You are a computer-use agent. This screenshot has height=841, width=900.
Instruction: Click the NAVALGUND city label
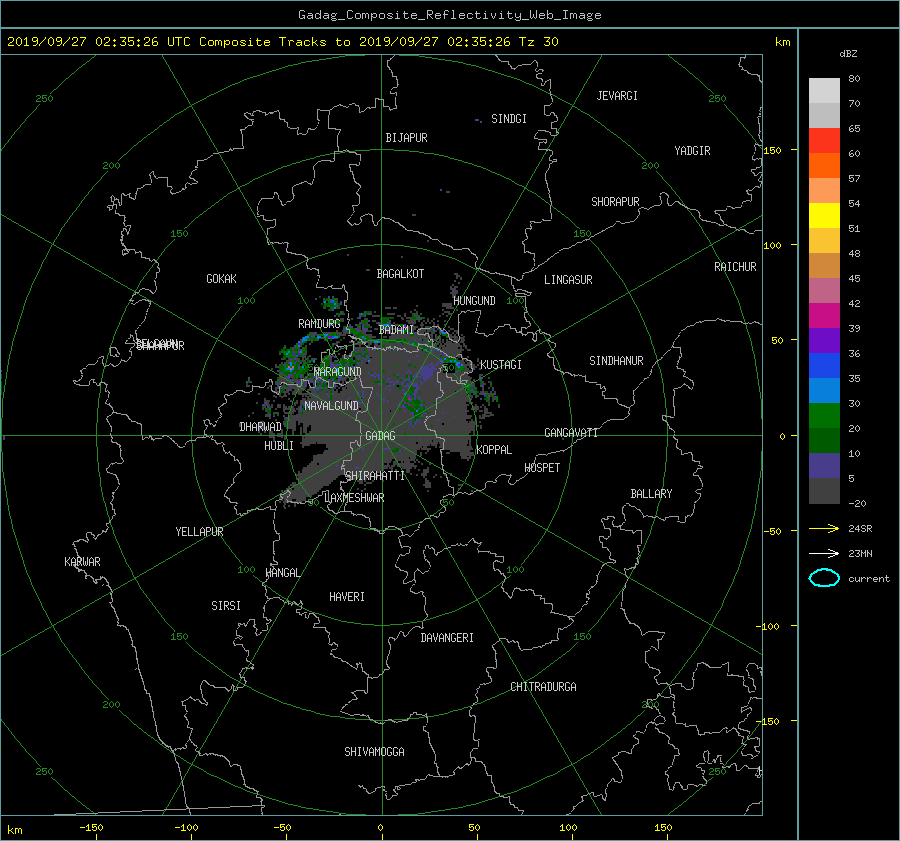coord(331,406)
